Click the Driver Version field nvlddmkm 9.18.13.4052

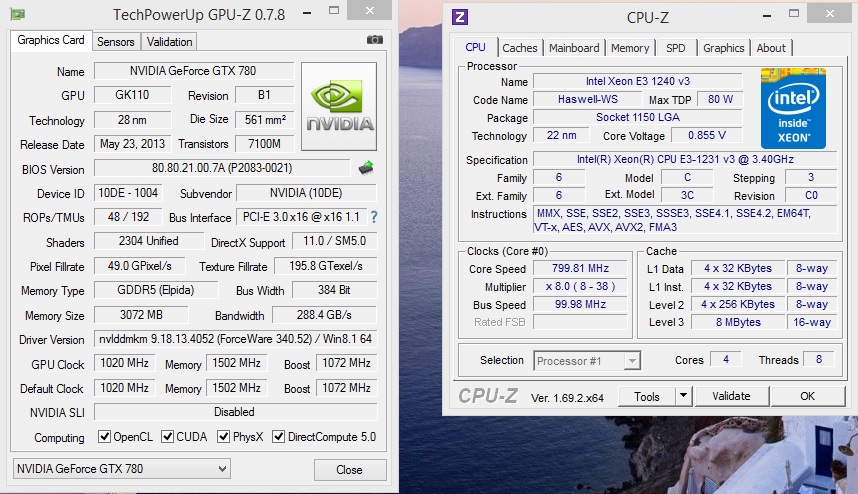[235, 339]
